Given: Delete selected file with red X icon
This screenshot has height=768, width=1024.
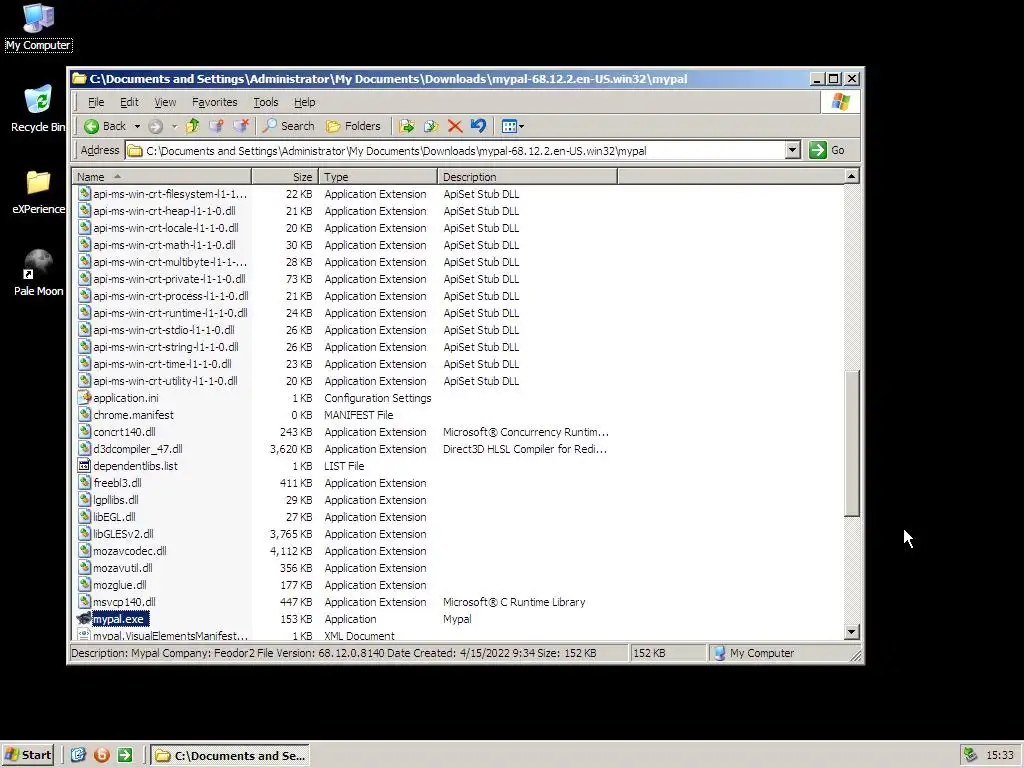Looking at the screenshot, I should coord(455,126).
